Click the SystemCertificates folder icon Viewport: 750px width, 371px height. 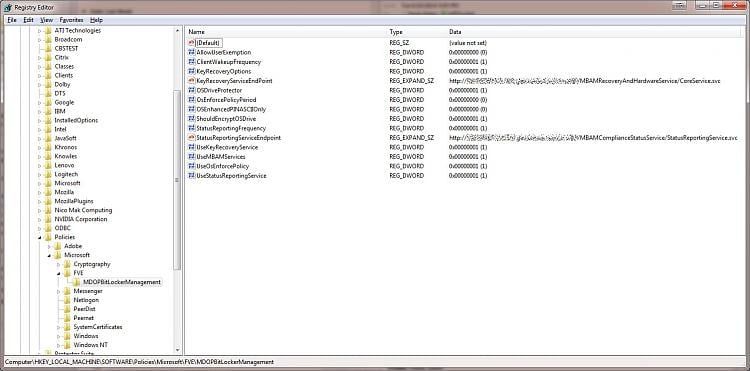point(67,327)
